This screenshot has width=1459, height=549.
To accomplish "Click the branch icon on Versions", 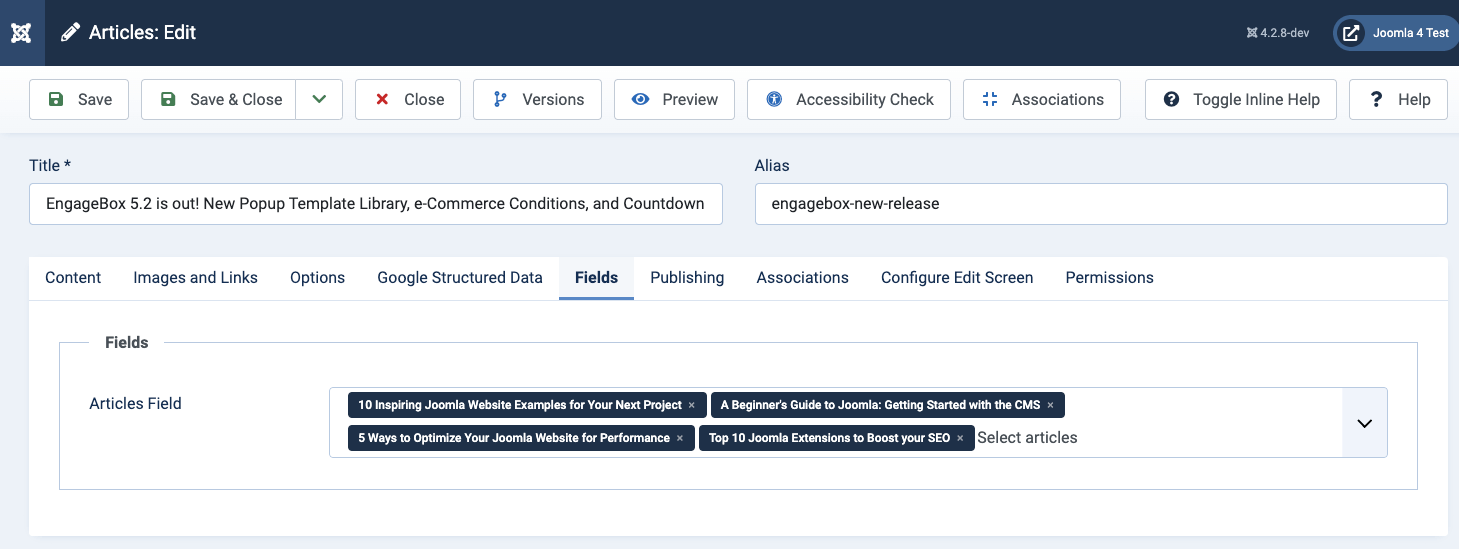I will click(500, 99).
